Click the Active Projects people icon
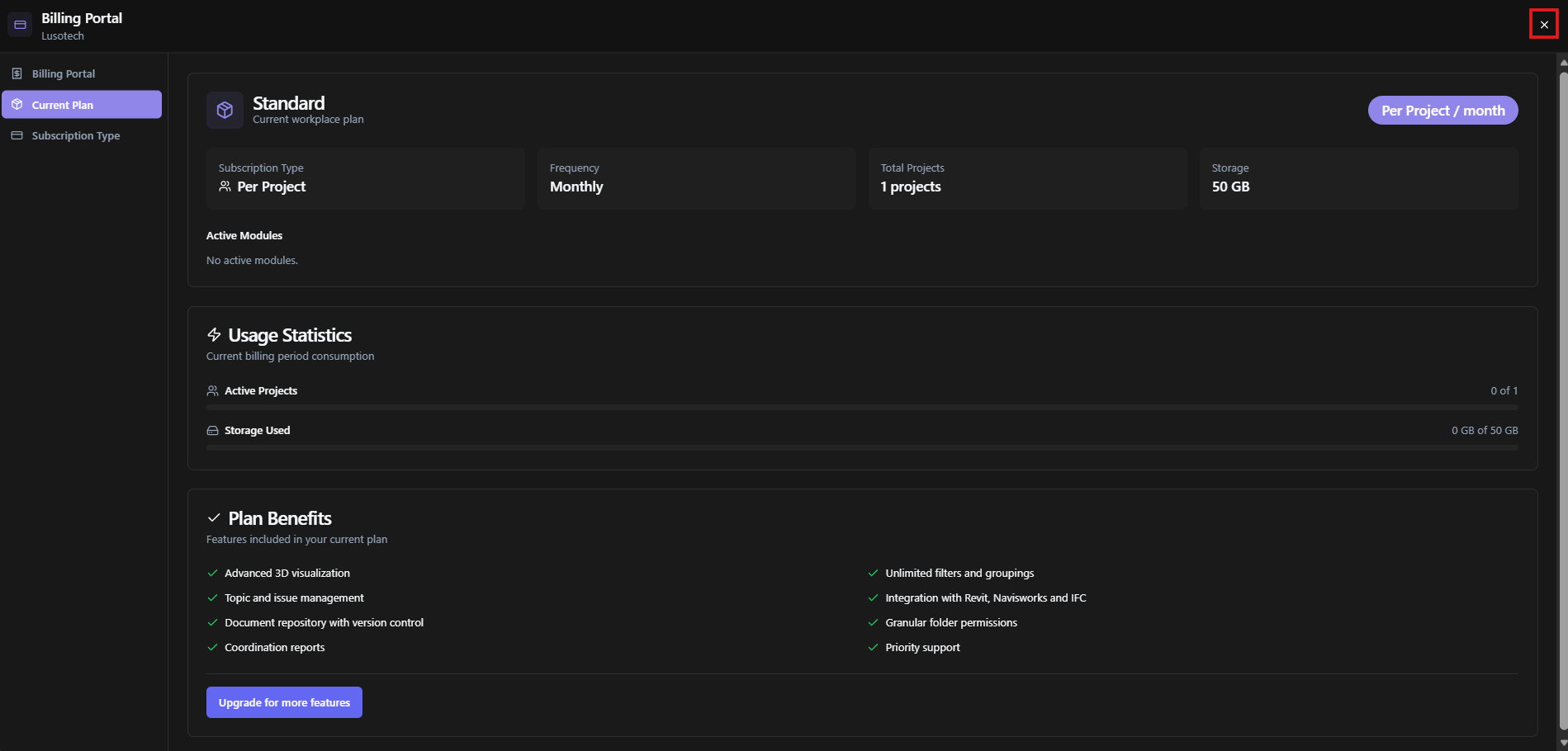Viewport: 1568px width, 751px height. [x=212, y=391]
